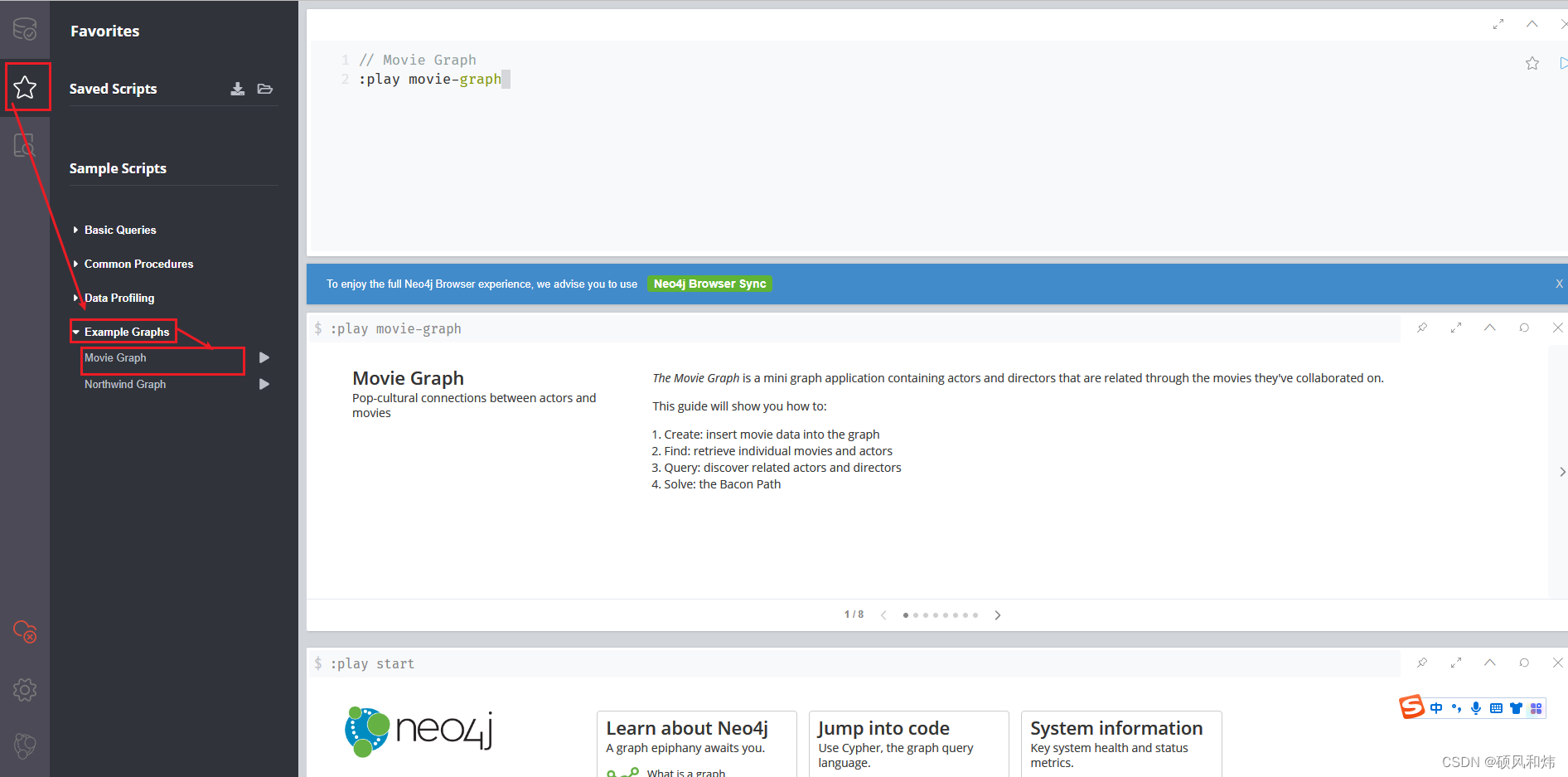Click the IME microphone voice input icon
The height and width of the screenshot is (777, 1568).
(x=1476, y=708)
